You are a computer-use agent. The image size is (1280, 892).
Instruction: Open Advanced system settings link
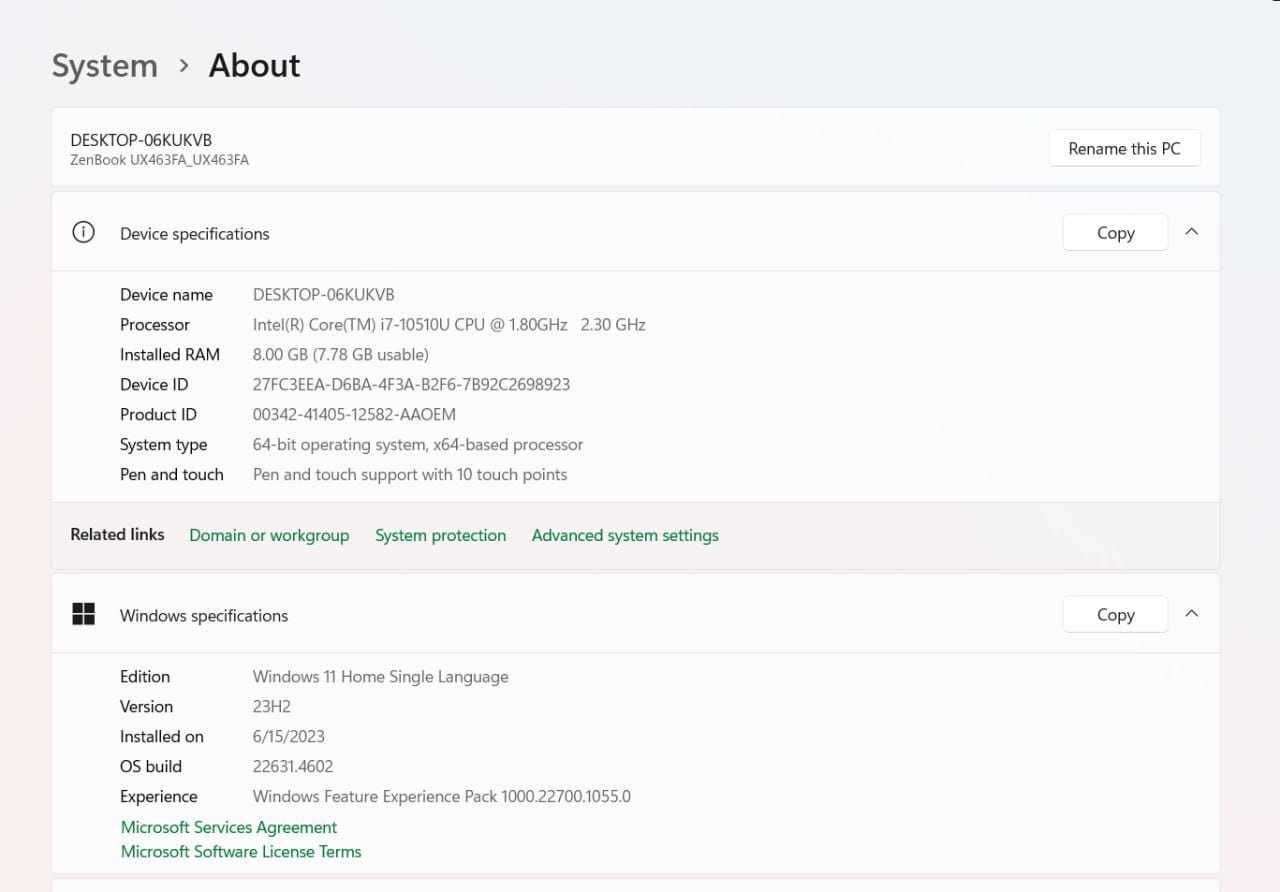(x=625, y=535)
